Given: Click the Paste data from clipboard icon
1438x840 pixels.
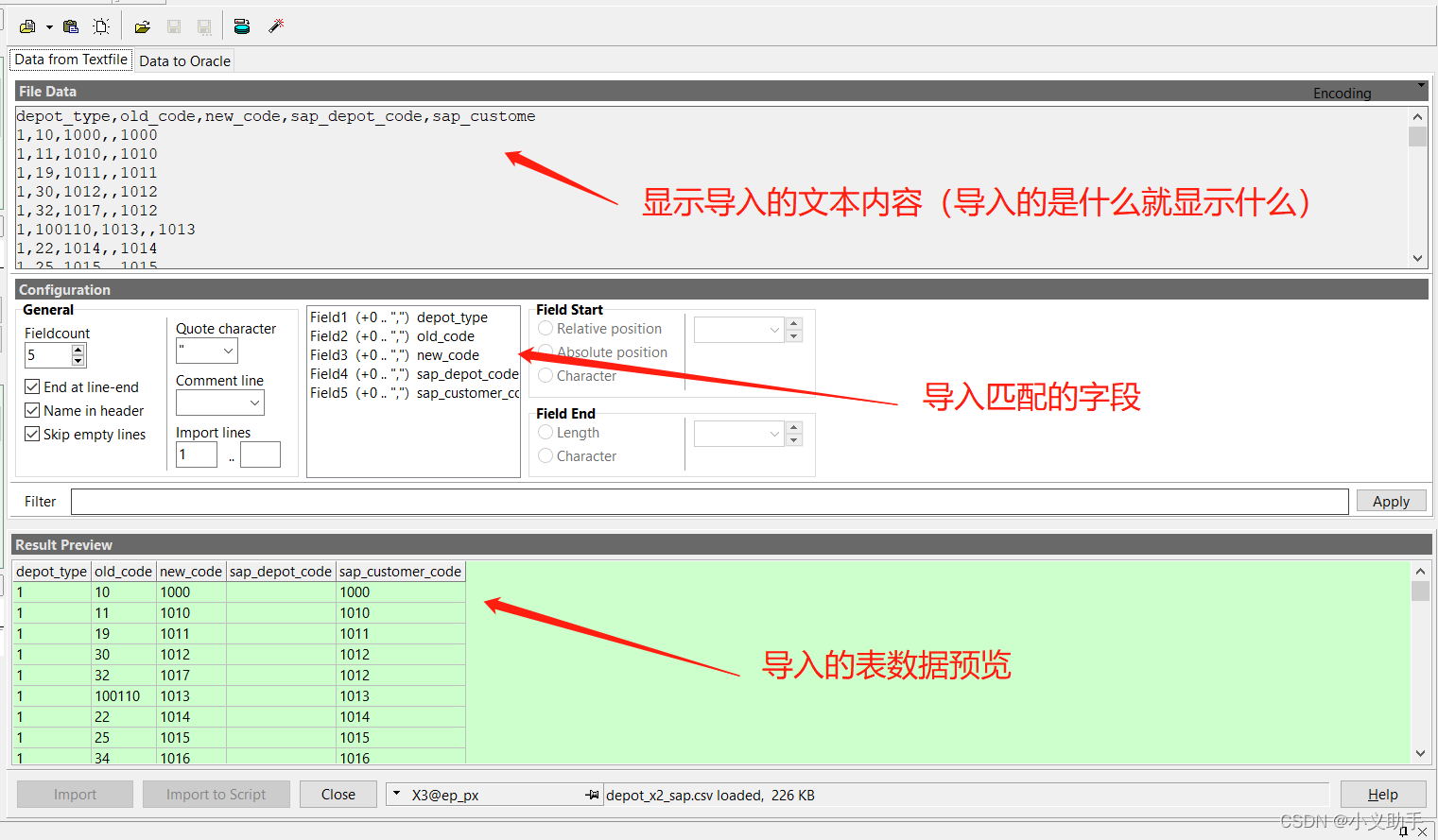Looking at the screenshot, I should click(71, 26).
